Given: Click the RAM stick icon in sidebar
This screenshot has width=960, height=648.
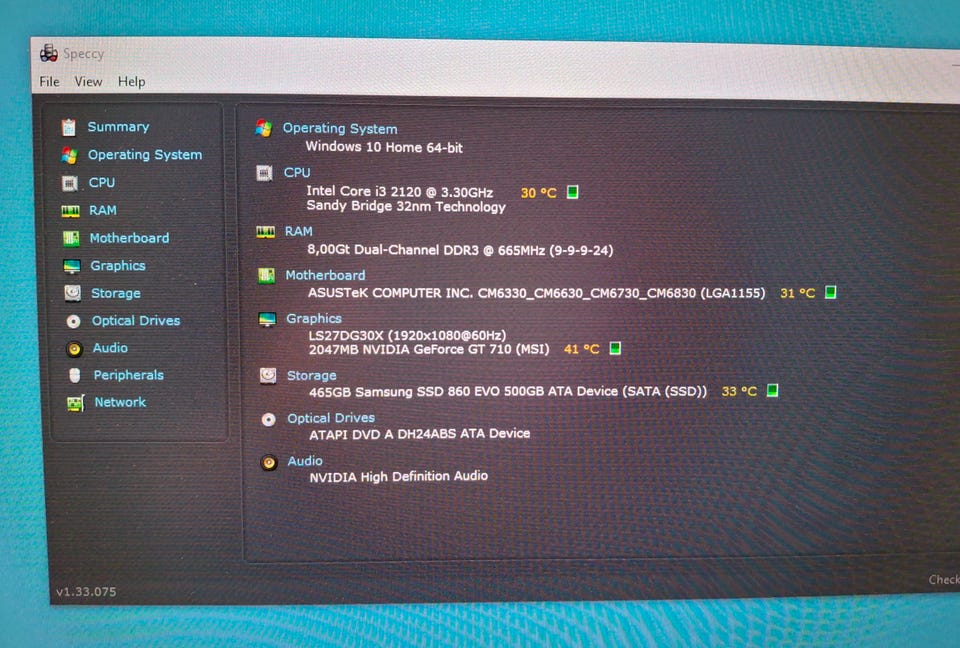Looking at the screenshot, I should pos(70,211).
